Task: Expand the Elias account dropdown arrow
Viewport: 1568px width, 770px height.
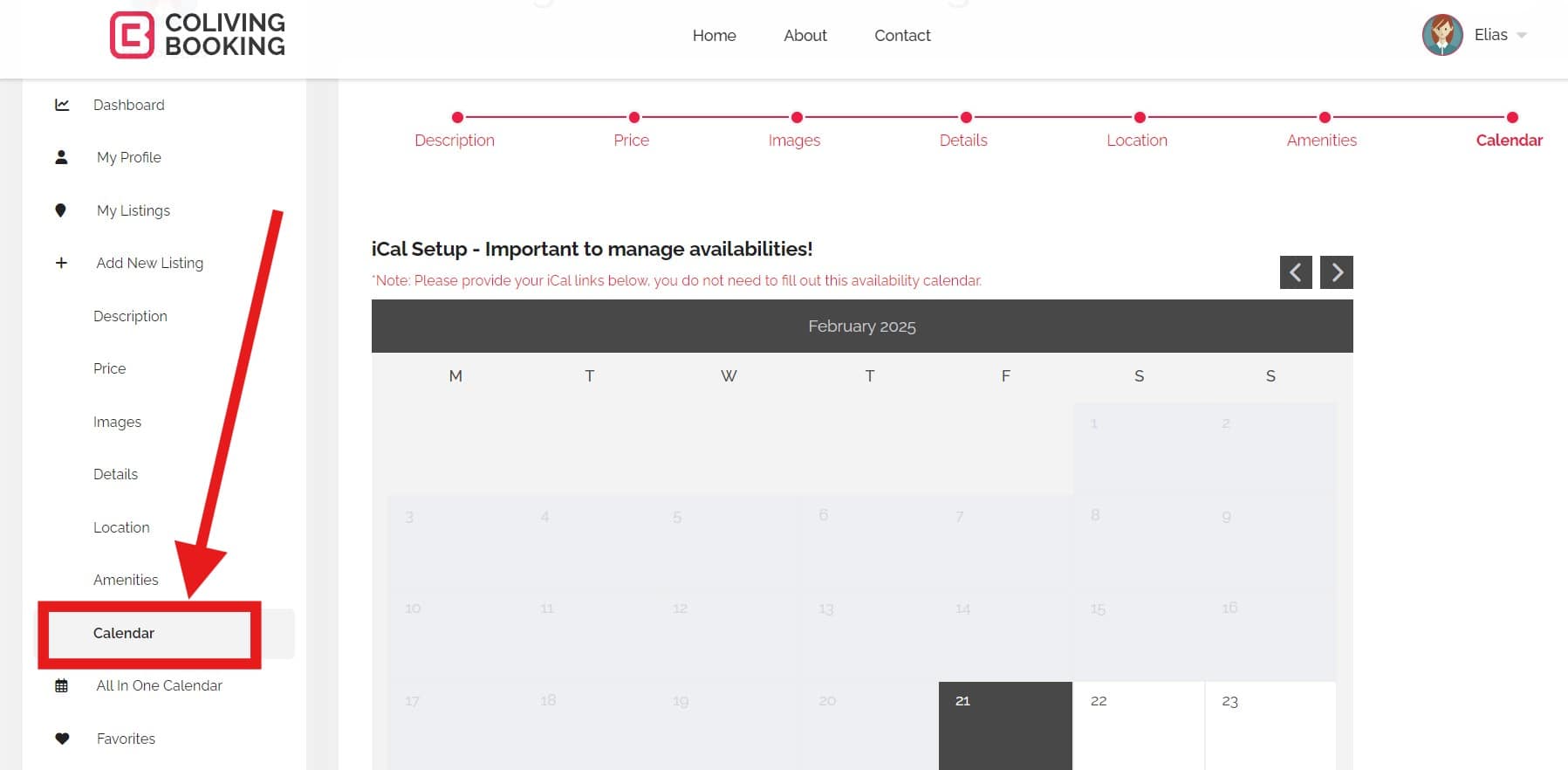Action: tap(1522, 36)
